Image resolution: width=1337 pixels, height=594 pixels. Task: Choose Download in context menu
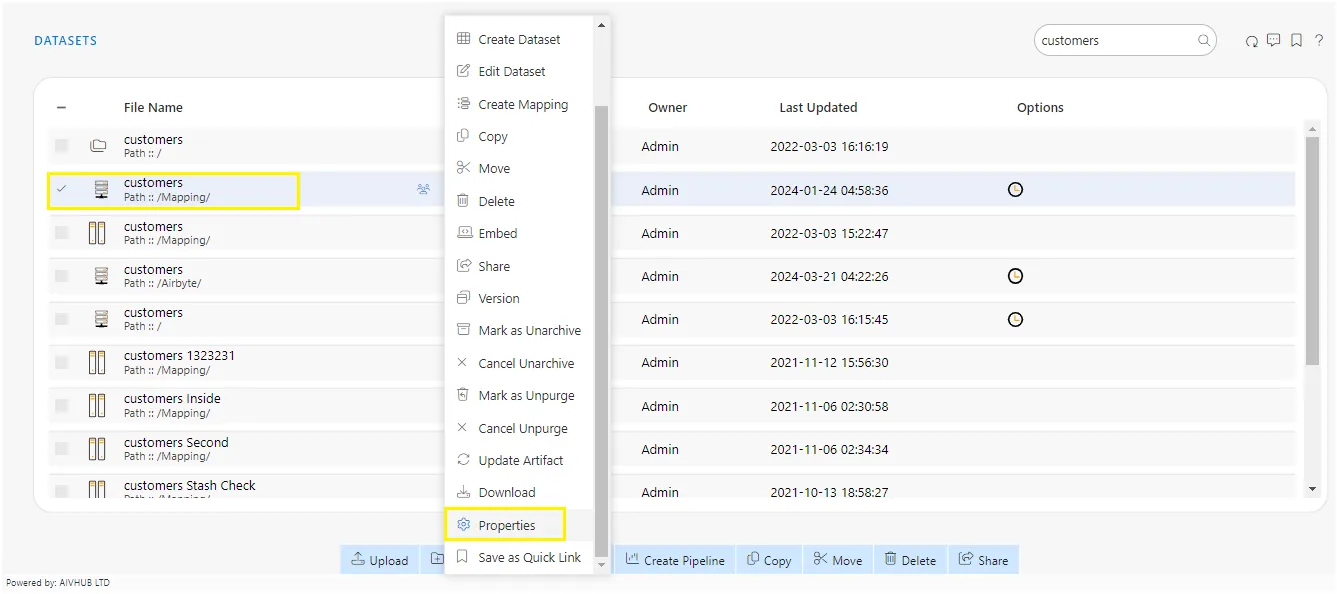[x=519, y=492]
